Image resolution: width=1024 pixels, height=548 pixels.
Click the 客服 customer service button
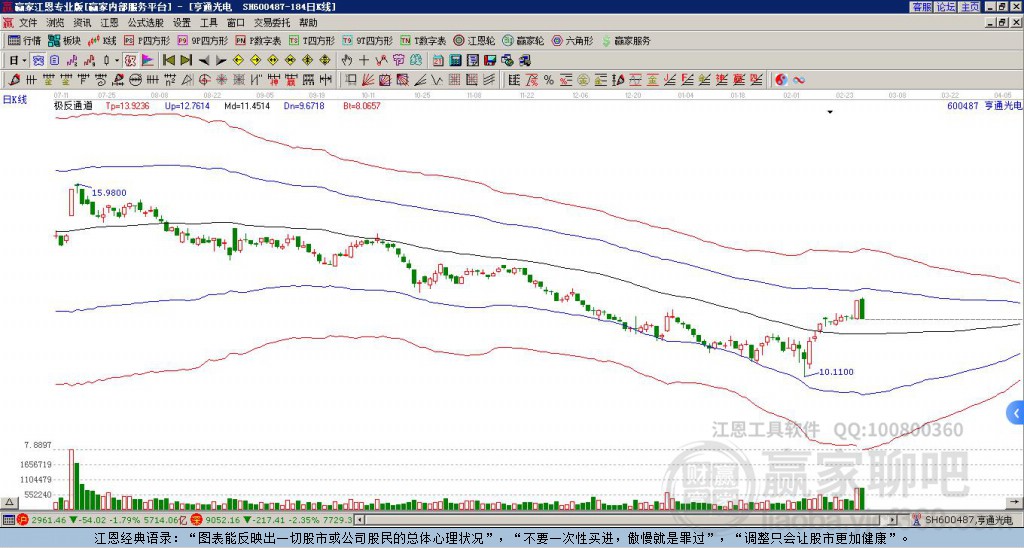(x=922, y=7)
